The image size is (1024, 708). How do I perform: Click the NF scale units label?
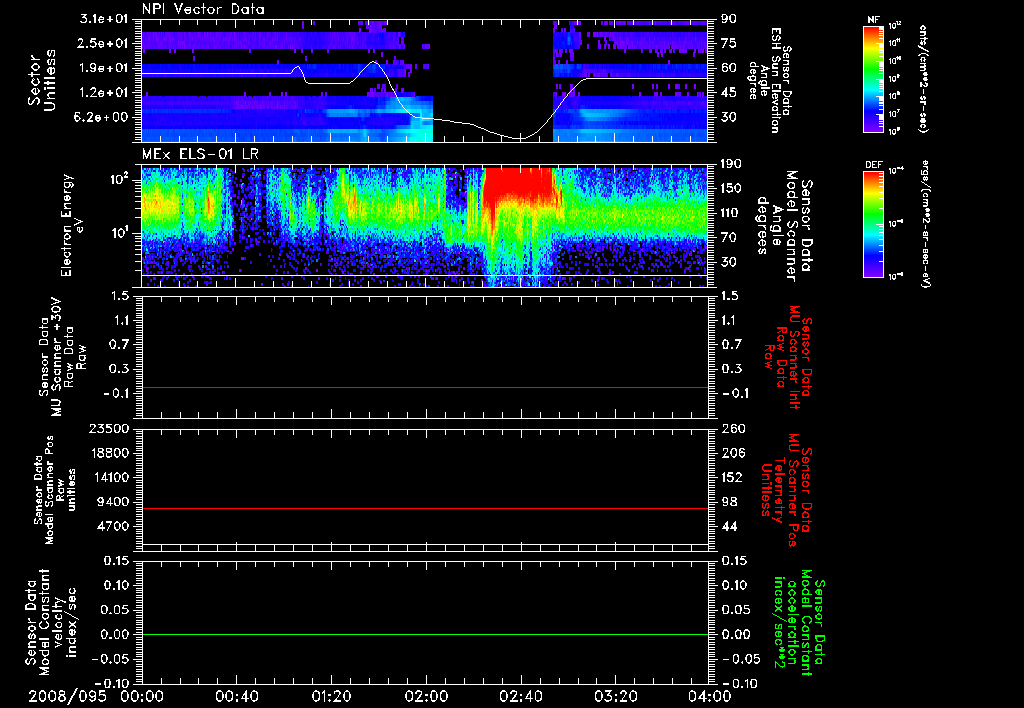point(923,78)
